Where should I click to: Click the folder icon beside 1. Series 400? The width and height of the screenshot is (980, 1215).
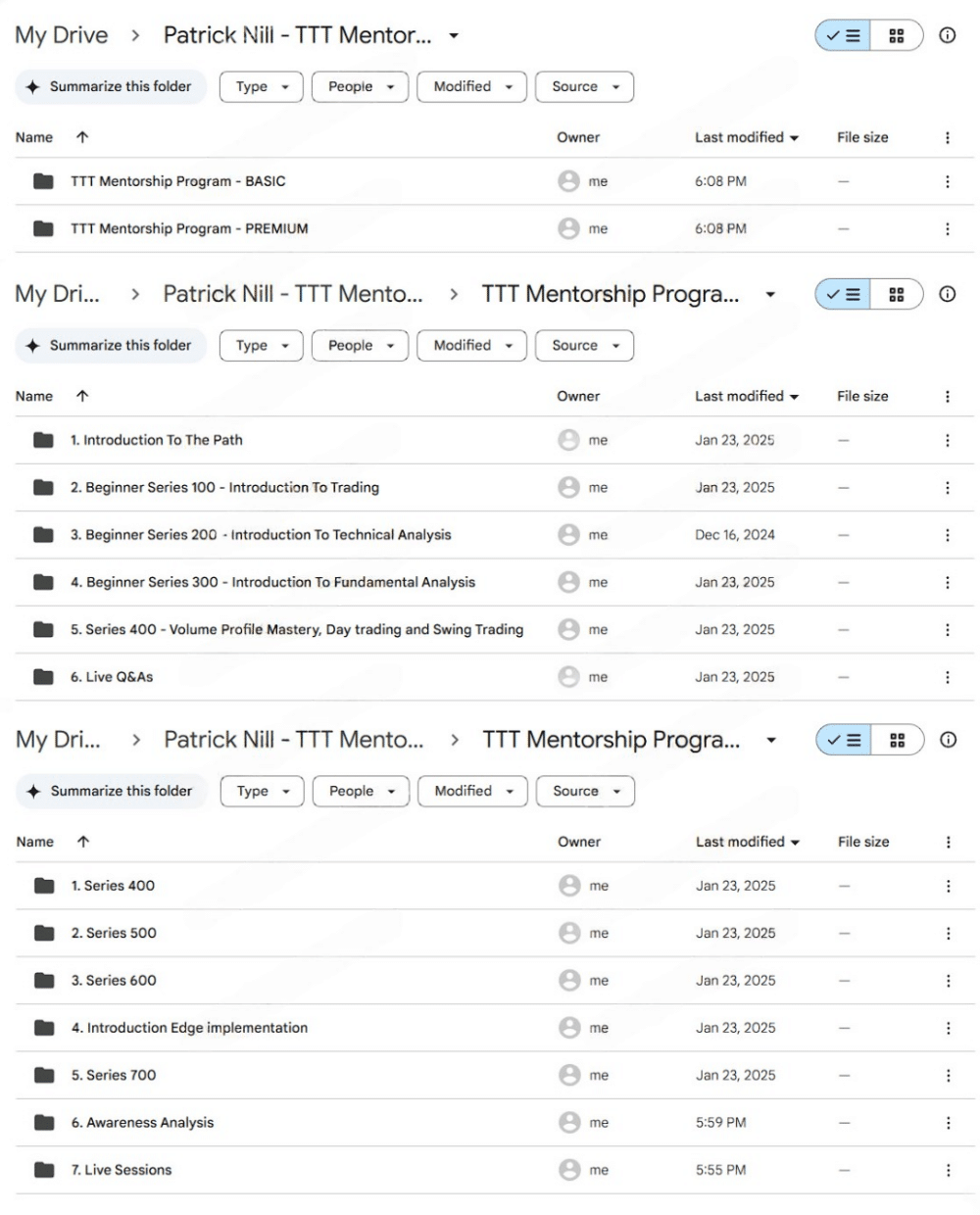[x=42, y=885]
